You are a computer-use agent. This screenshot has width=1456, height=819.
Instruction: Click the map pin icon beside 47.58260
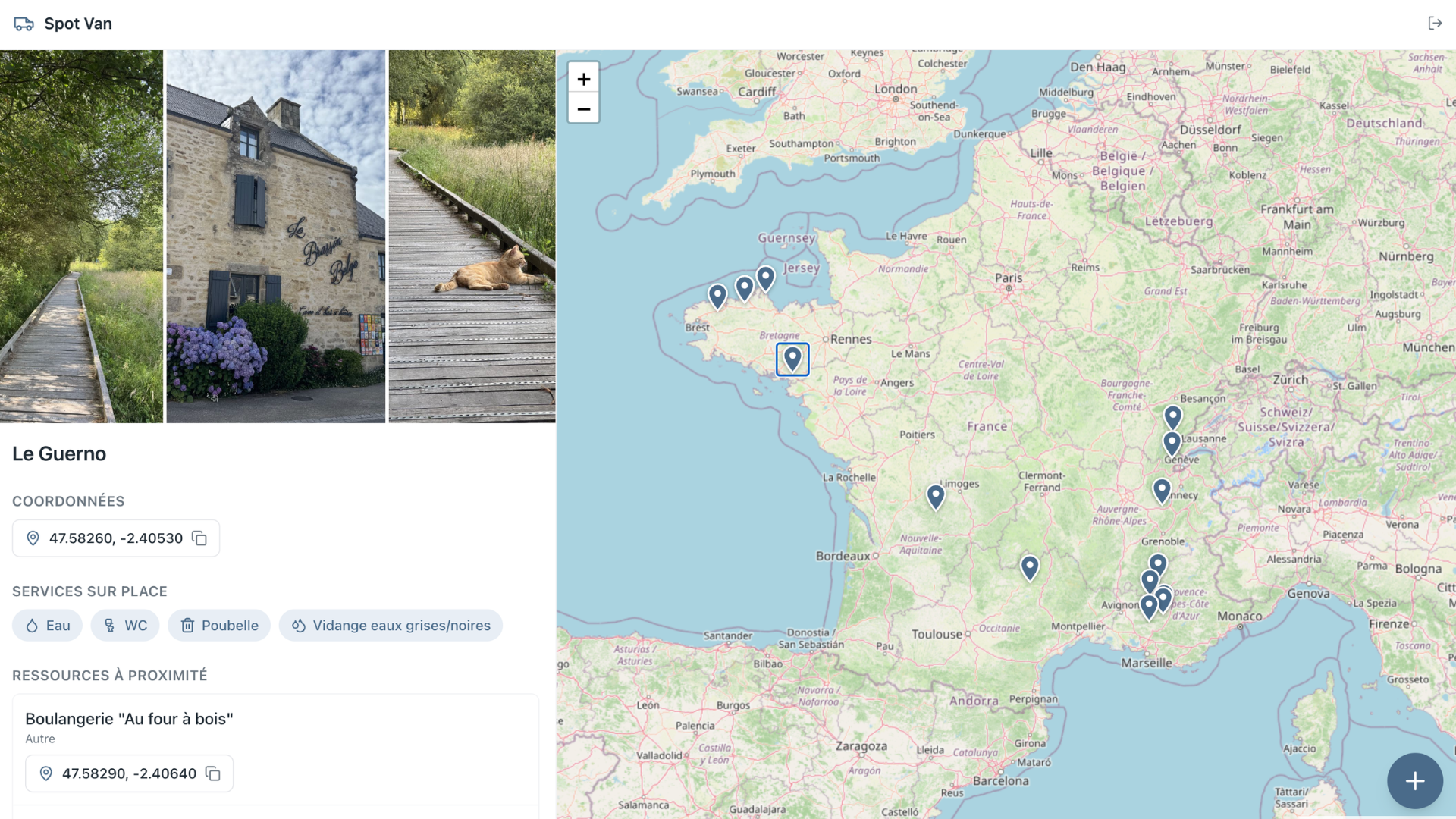[x=33, y=538]
